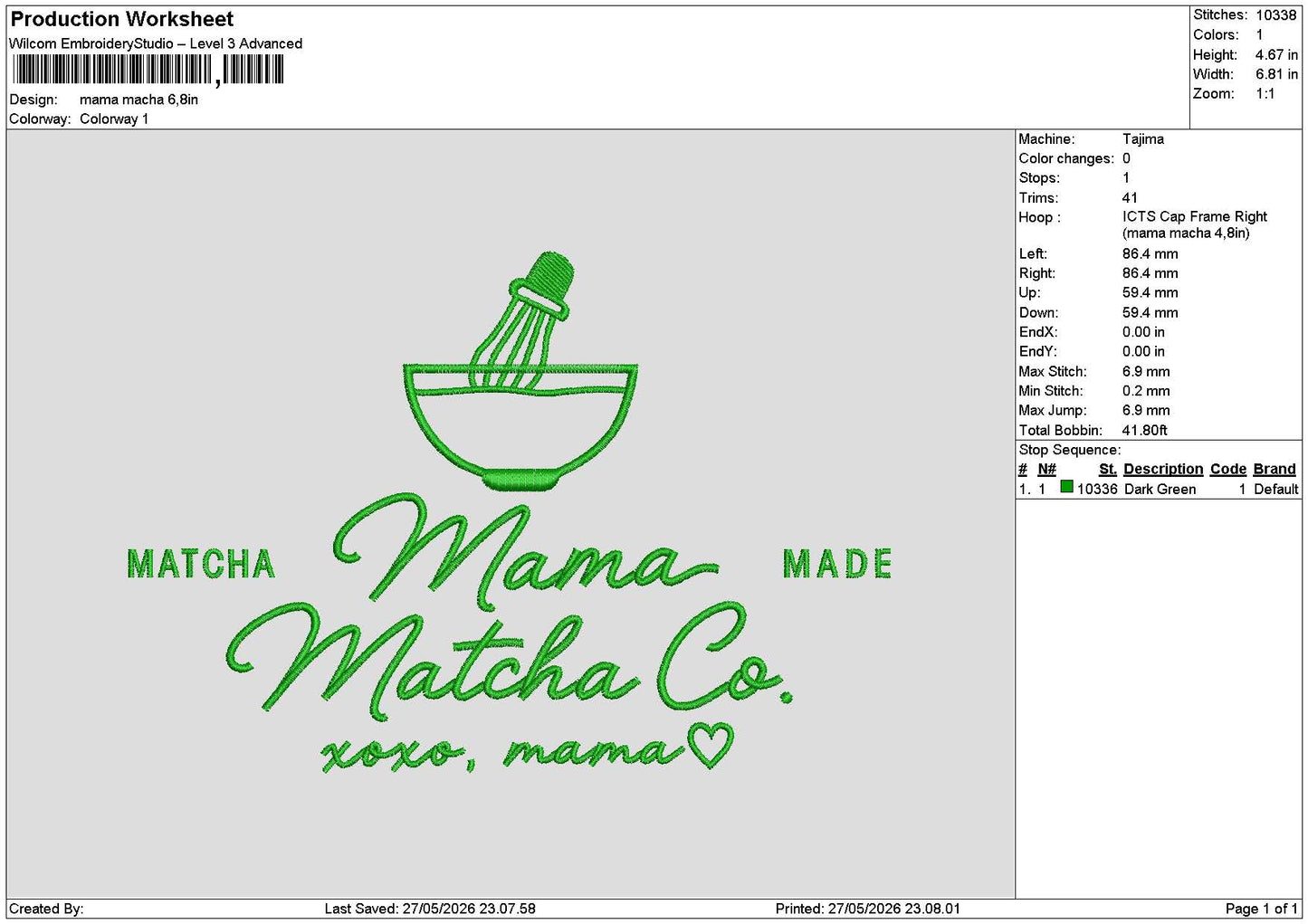This screenshot has width=1308, height=924.
Task: Click the Zoom value '1:1'
Action: coord(1265,94)
